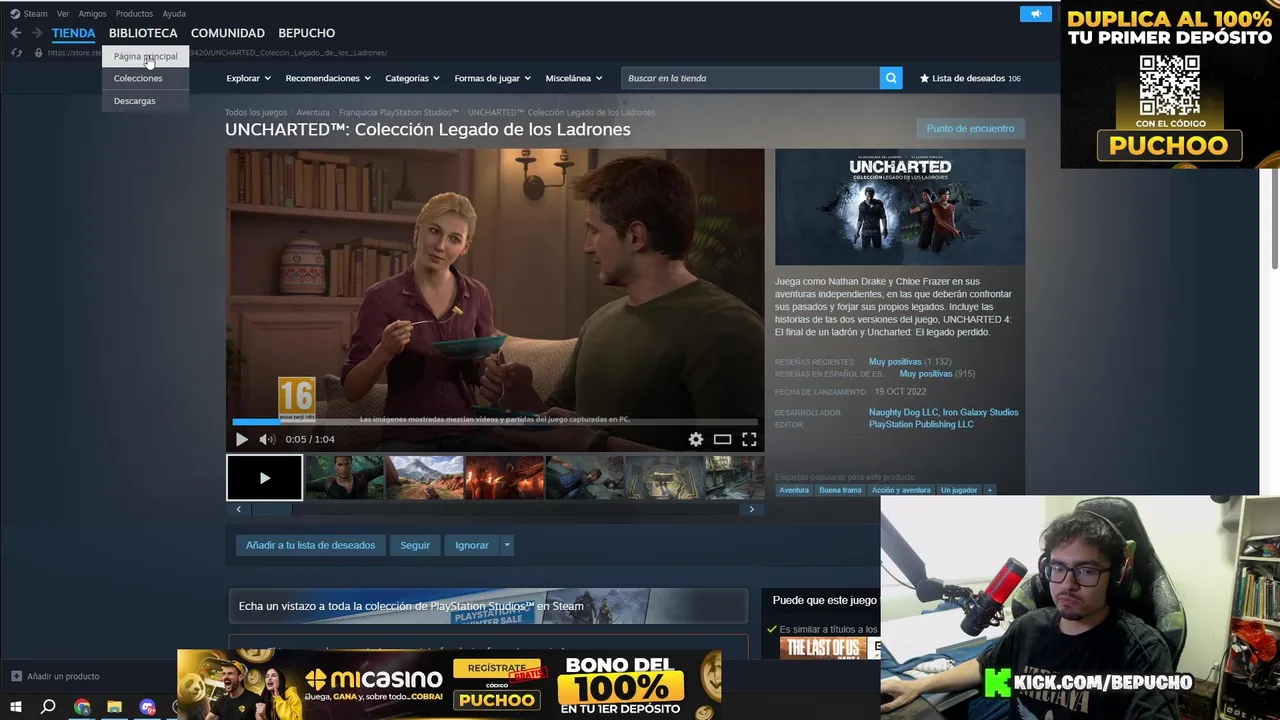The height and width of the screenshot is (720, 1280).
Task: Switch trailer to theater mode
Action: coord(722,439)
